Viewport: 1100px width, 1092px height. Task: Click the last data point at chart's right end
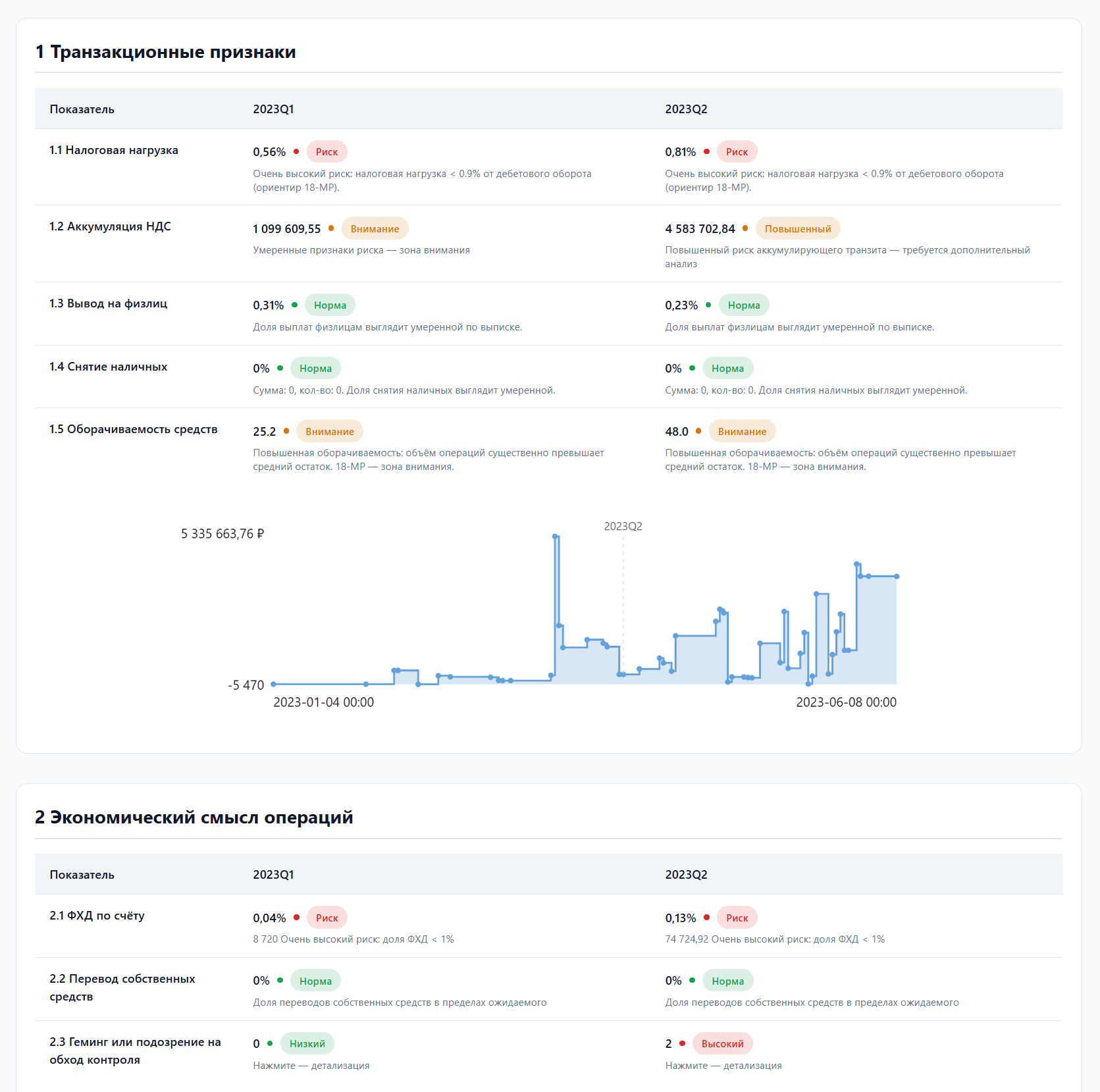897,577
